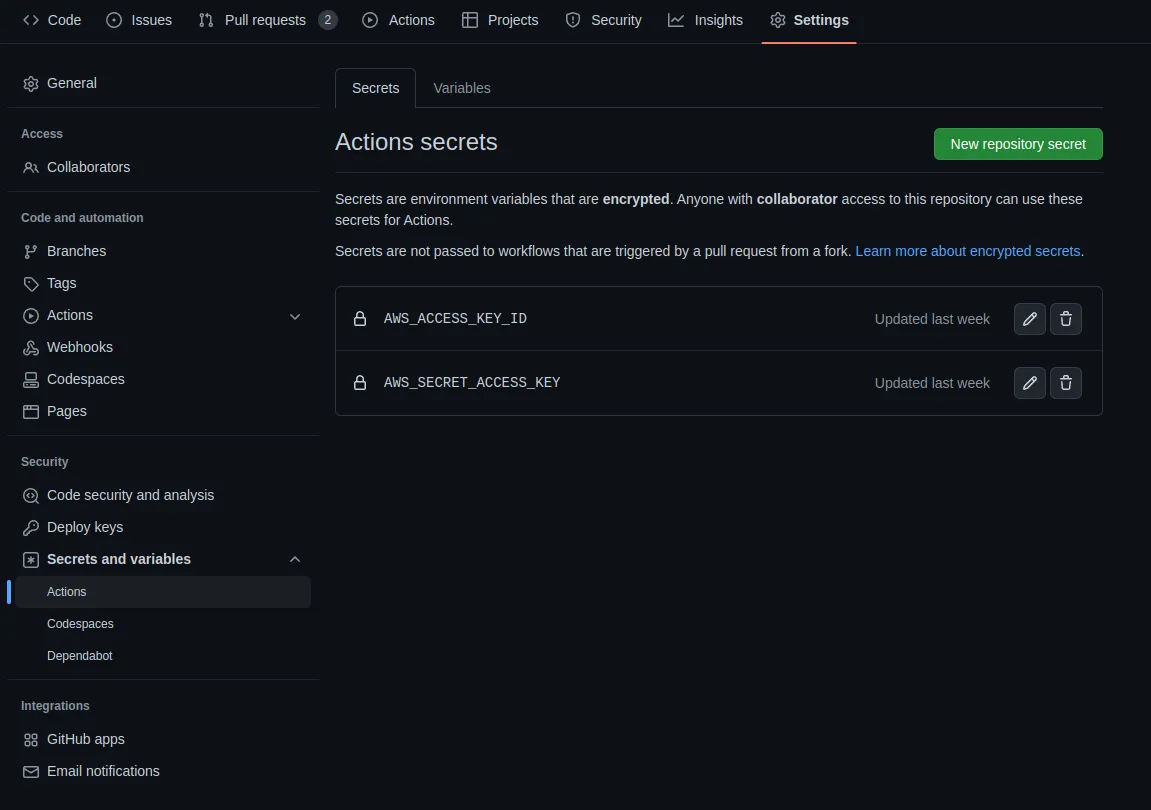Viewport: 1151px width, 810px height.
Task: Open Learn more about encrypted secrets link
Action: [967, 251]
